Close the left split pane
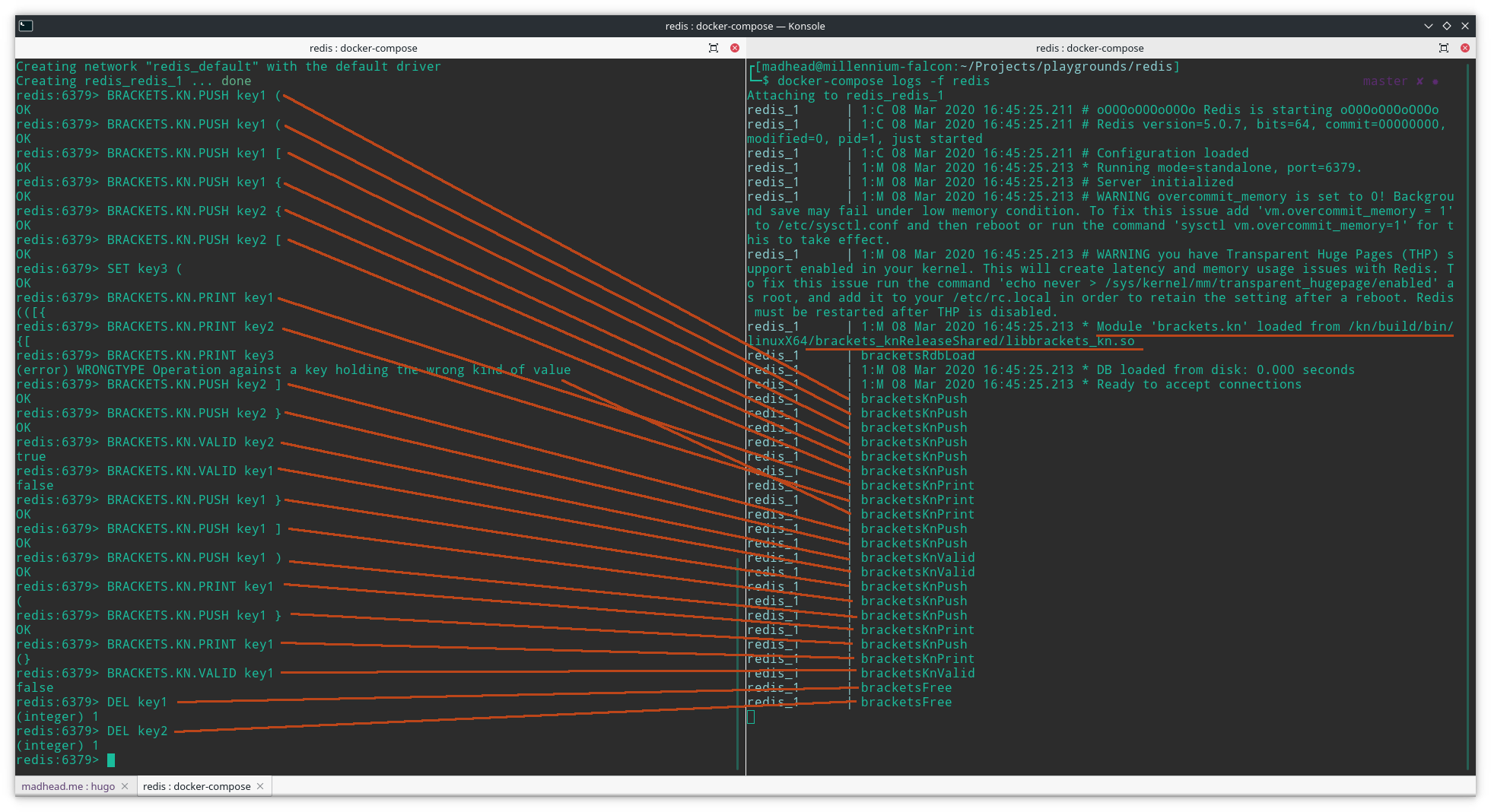Viewport: 1491px width, 812px height. click(x=735, y=48)
